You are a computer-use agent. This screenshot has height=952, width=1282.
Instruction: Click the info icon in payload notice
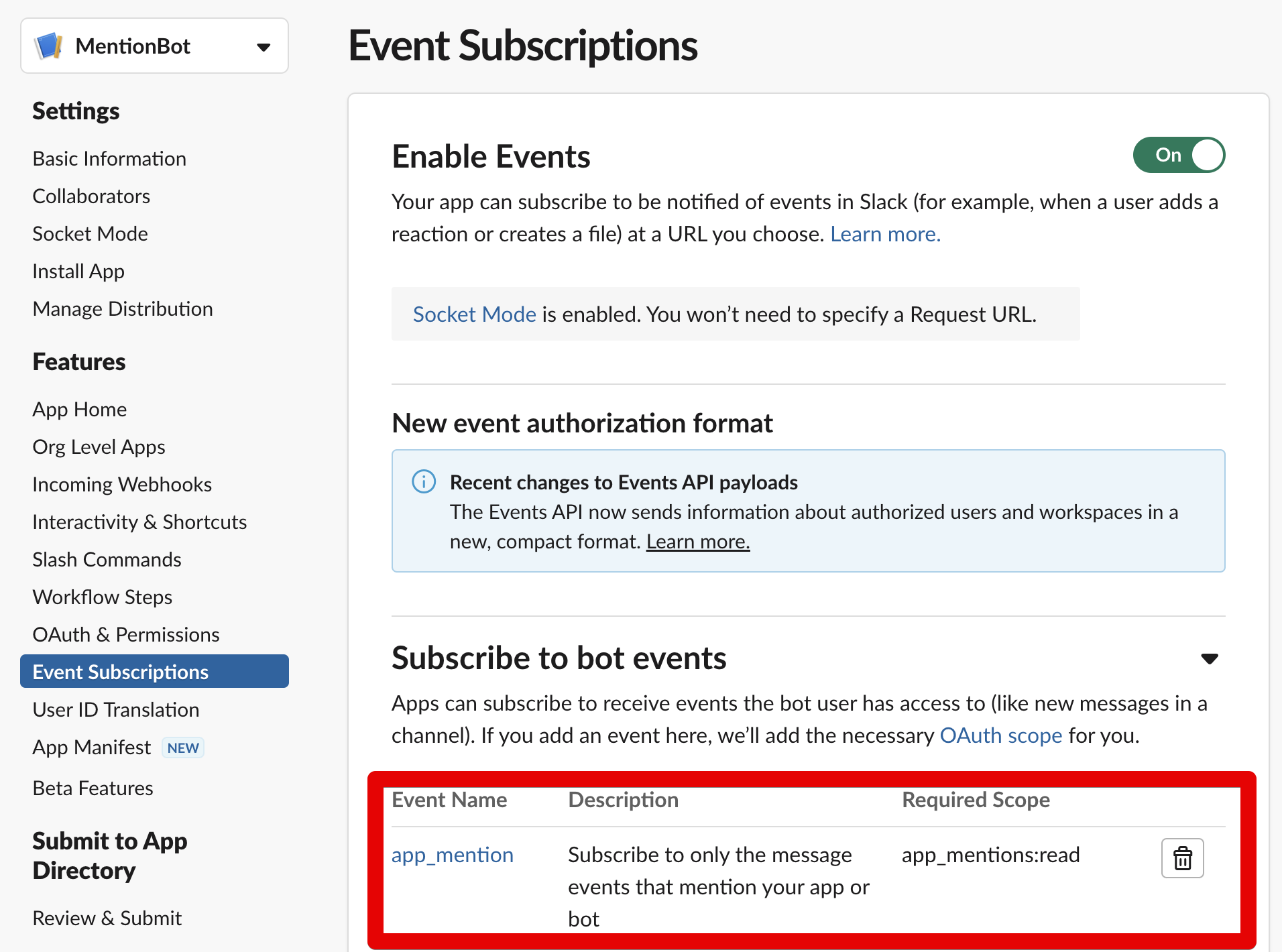424,481
